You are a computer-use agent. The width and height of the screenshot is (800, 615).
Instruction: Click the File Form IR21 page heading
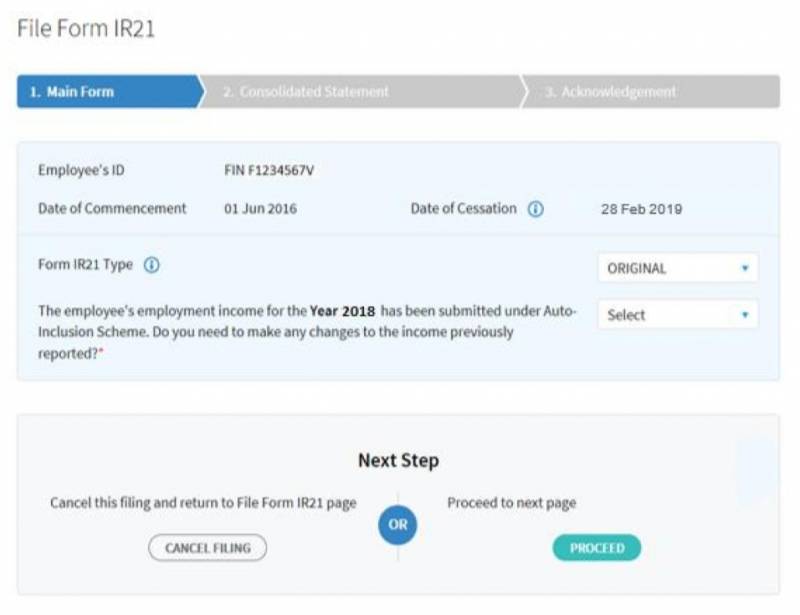tap(86, 29)
